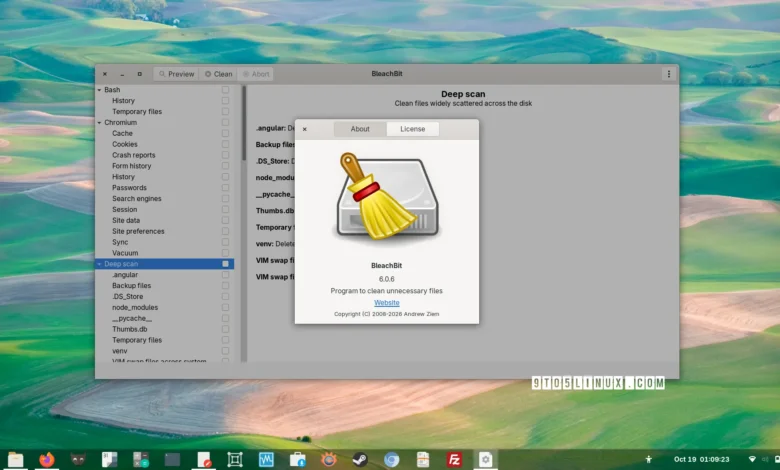
Task: Open the network Wi-Fi tray icon
Action: (752, 459)
